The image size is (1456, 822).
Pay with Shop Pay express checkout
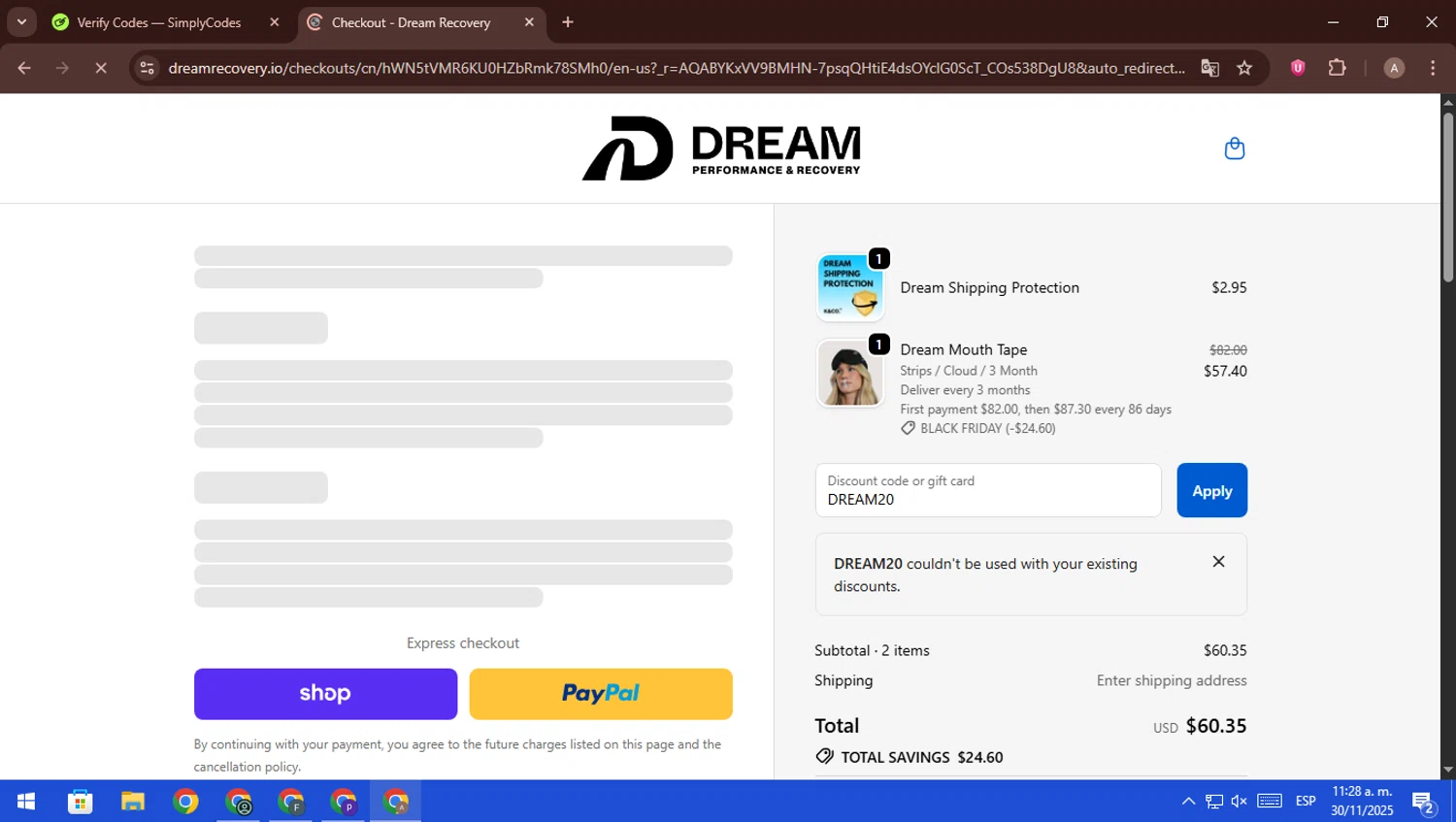pyautogui.click(x=325, y=694)
